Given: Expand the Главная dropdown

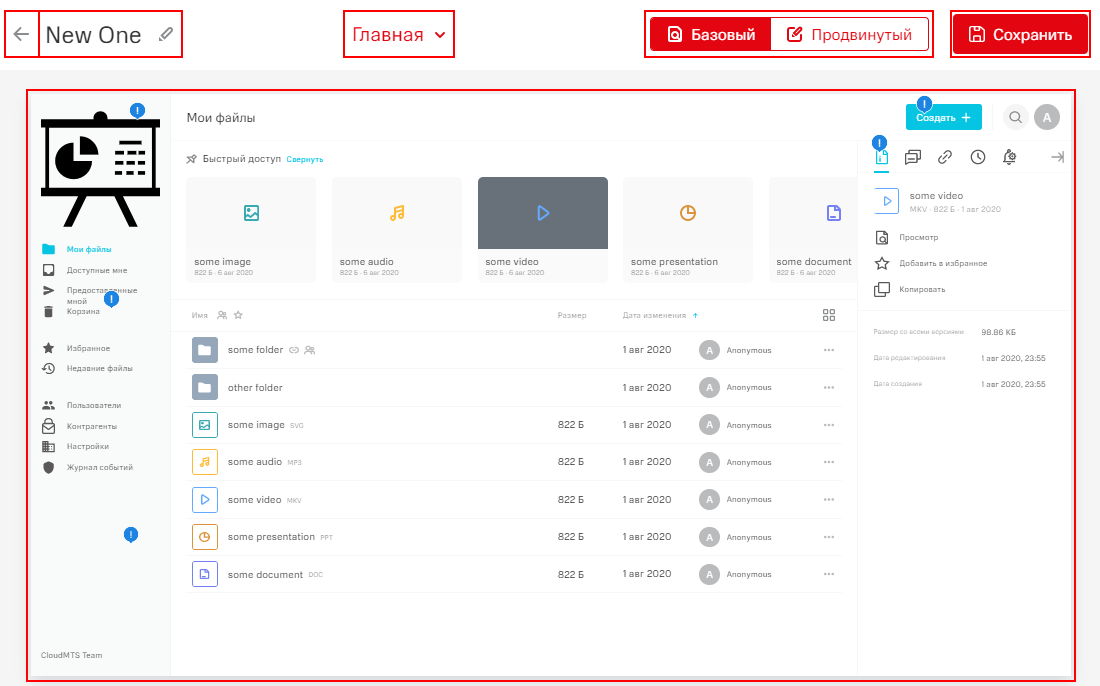Looking at the screenshot, I should coord(399,35).
